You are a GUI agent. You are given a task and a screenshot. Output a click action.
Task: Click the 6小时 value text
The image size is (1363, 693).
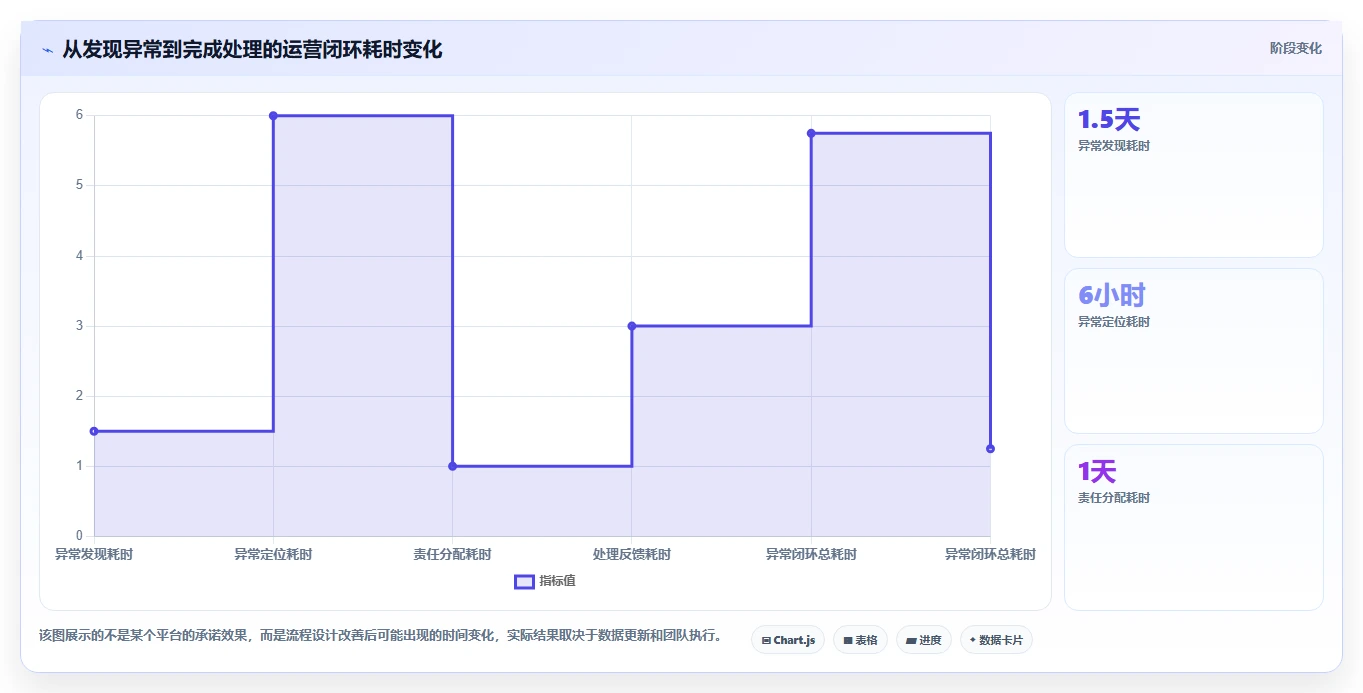(1112, 296)
